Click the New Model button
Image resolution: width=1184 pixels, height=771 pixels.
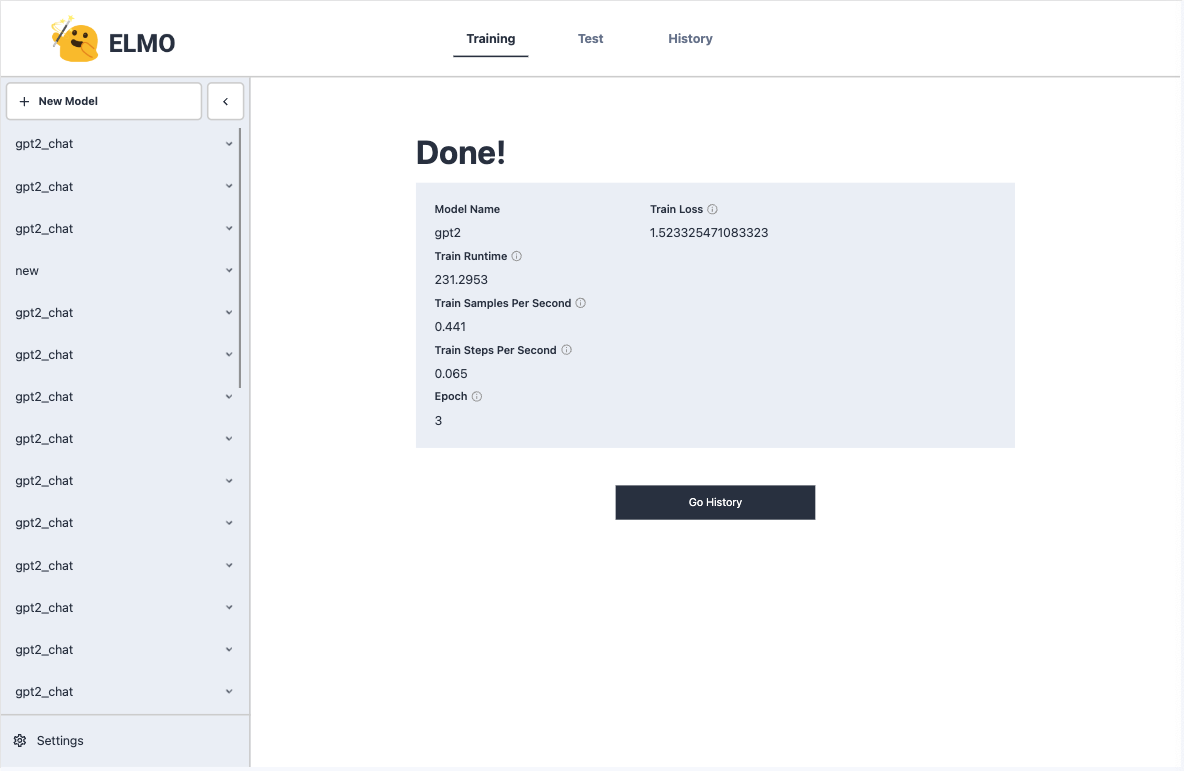click(103, 101)
